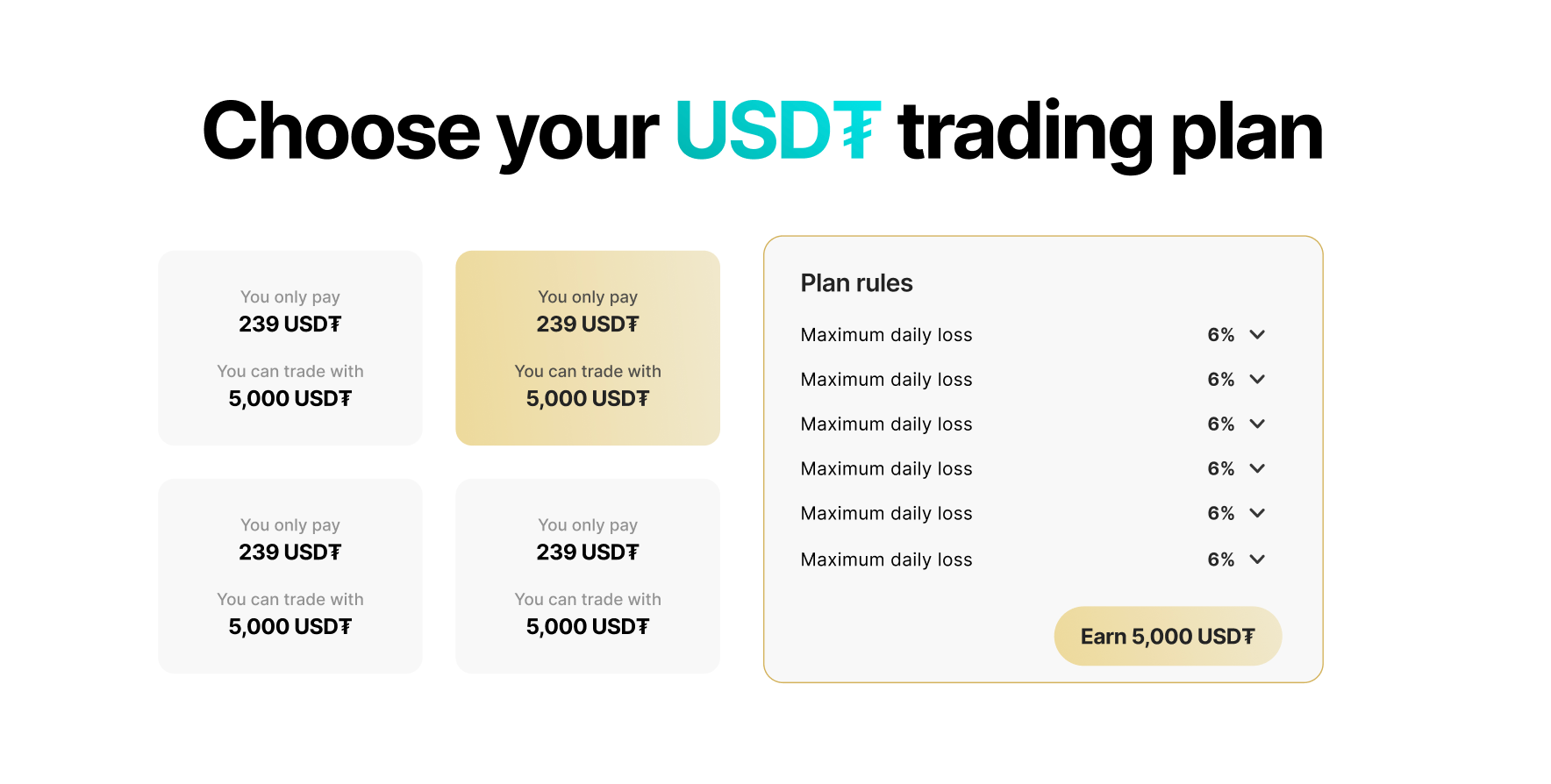Click the 6% value in the fifth rule row
Viewport: 1551px width, 784px height.
[x=1220, y=514]
